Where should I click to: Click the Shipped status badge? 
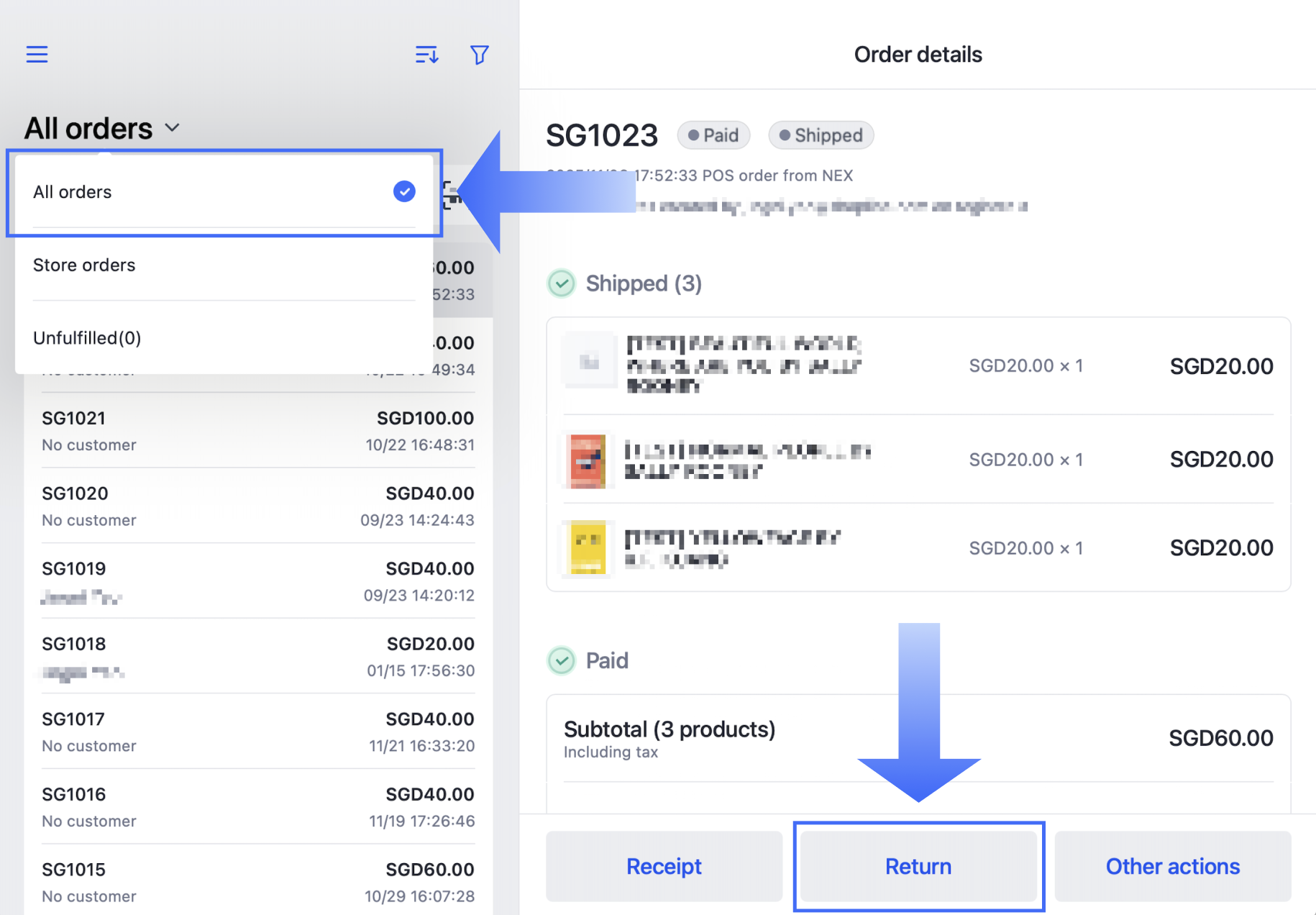[821, 135]
